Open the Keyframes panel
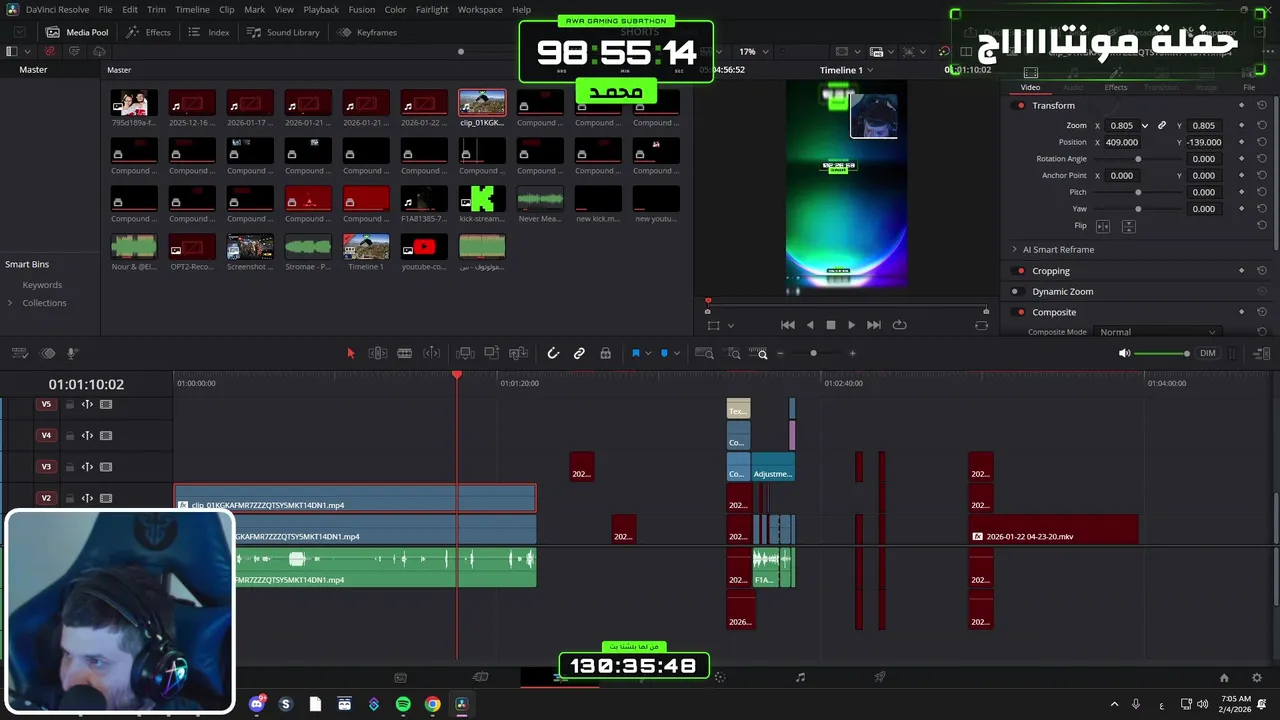Screen dimensions: 1280x720 coord(367,32)
